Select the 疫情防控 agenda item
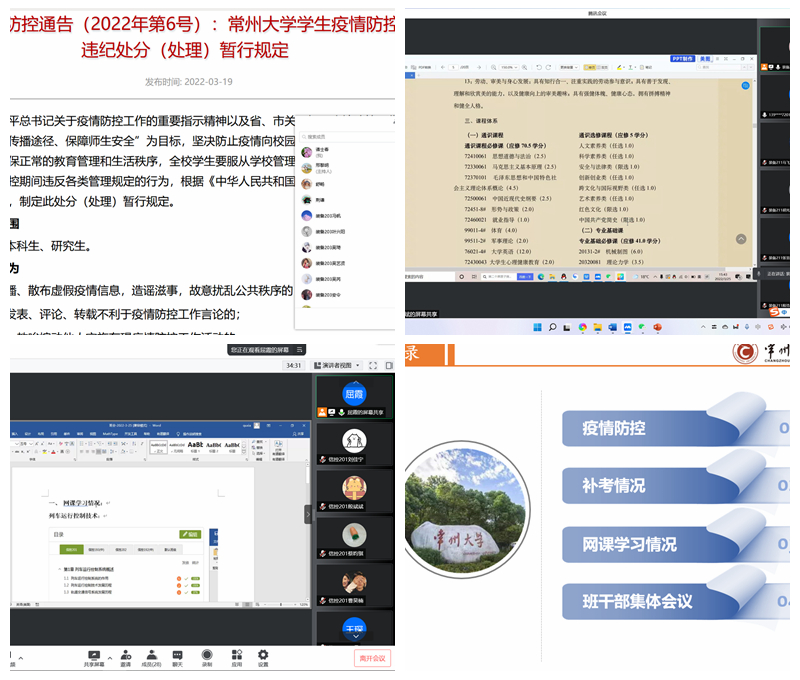 [x=614, y=429]
